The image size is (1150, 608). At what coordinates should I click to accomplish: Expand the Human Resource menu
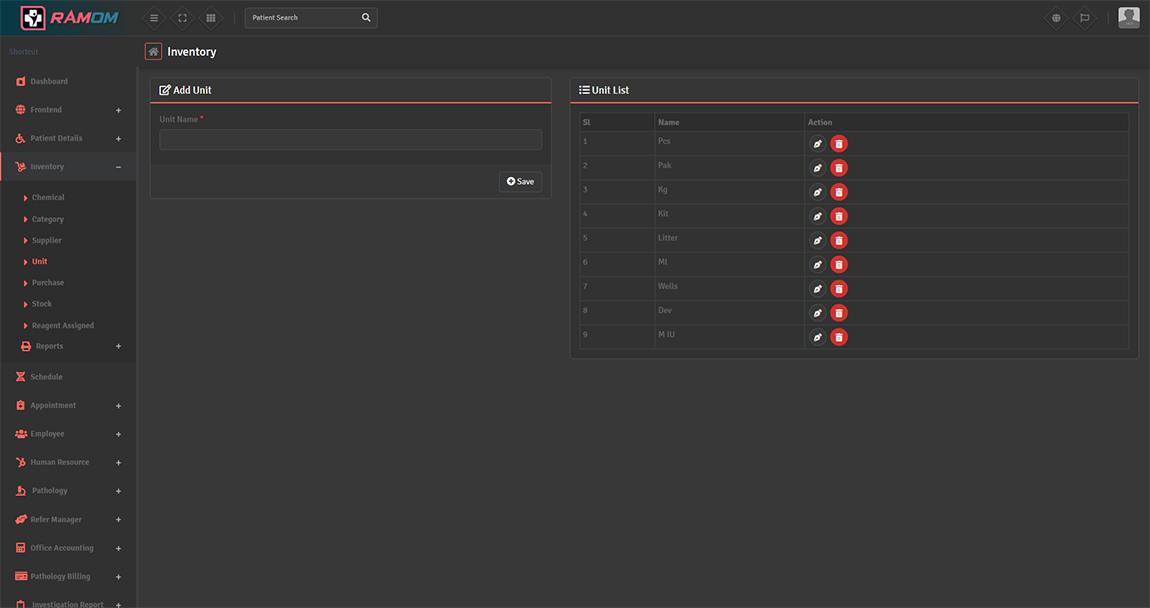pyautogui.click(x=118, y=462)
